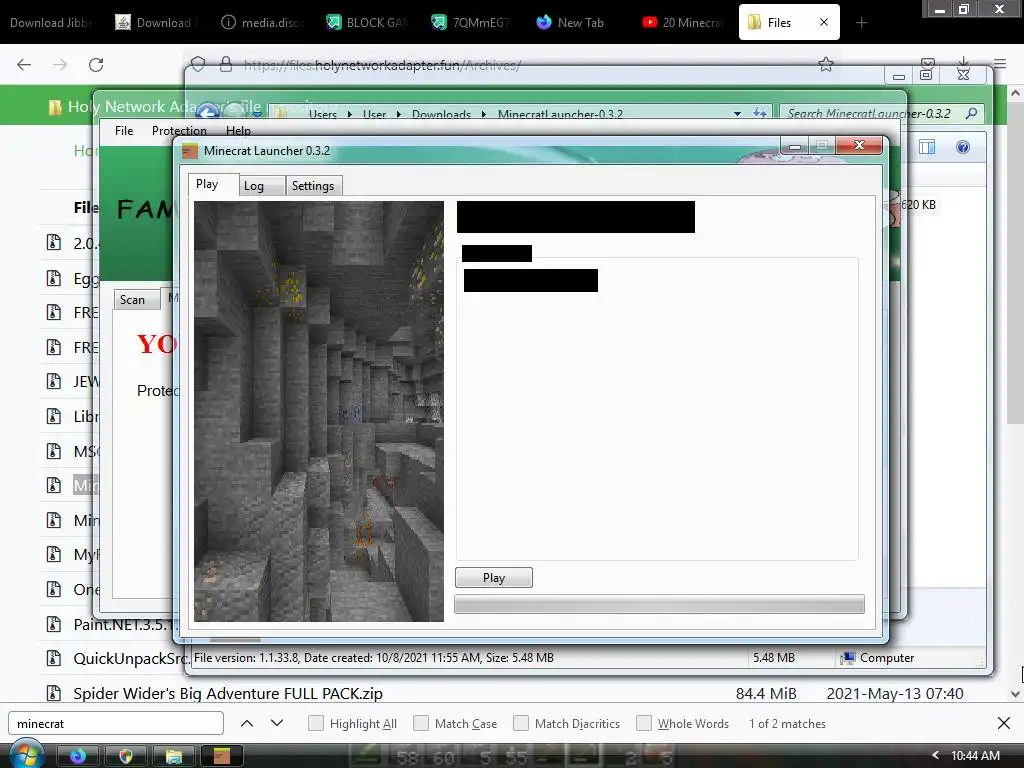1024x768 pixels.
Task: Select the Scan tab in the antivirus window
Action: tap(133, 300)
